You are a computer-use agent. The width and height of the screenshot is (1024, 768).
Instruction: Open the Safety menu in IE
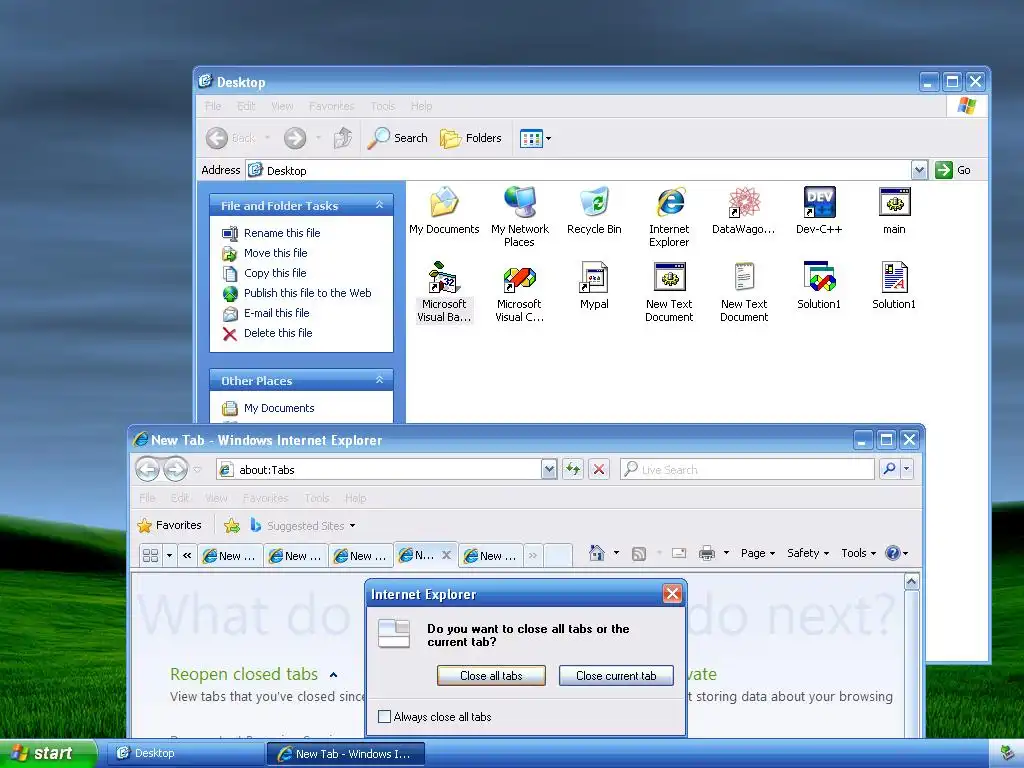pyautogui.click(x=808, y=553)
